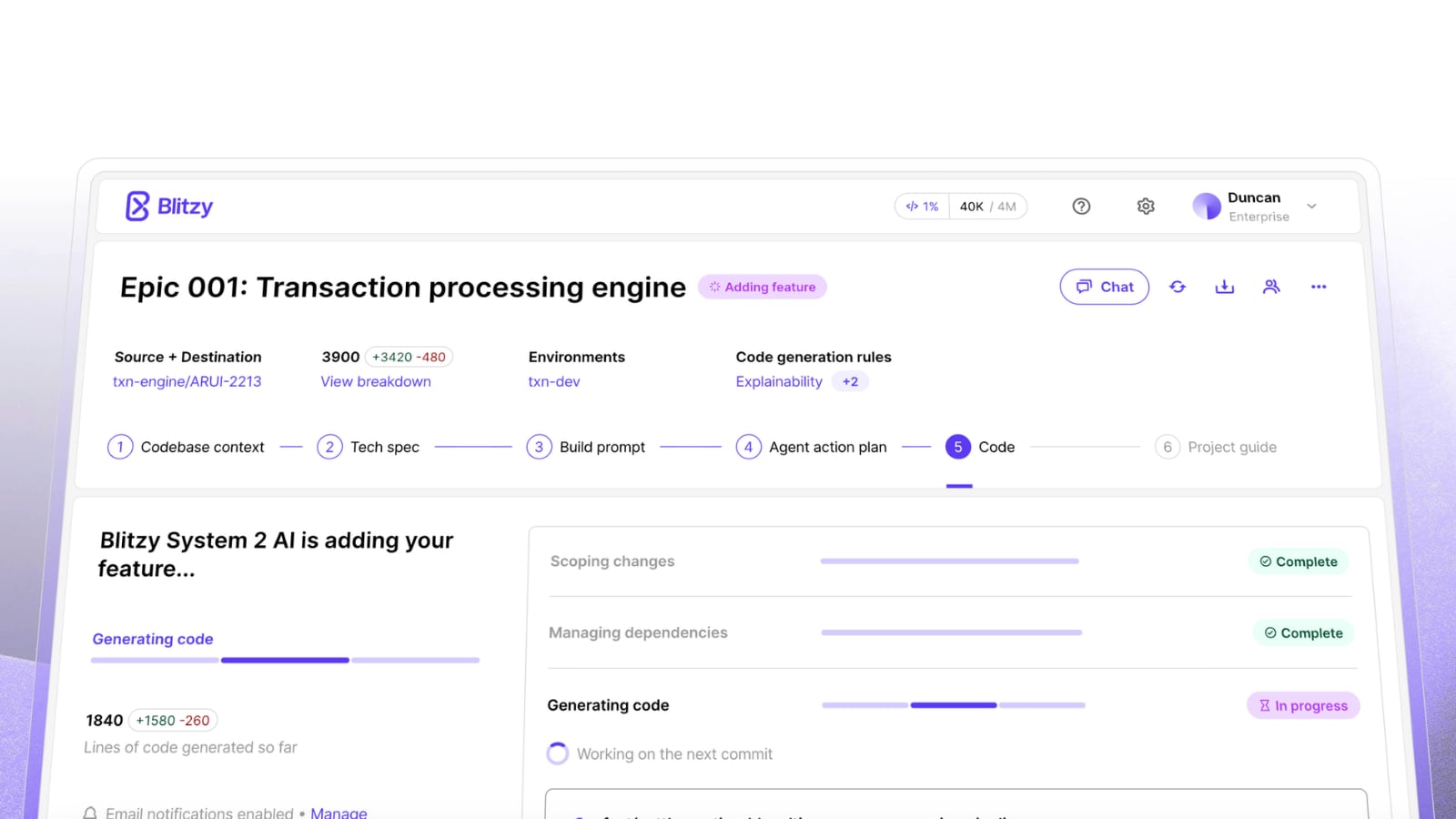
Task: Click Complete badge for Scoping changes
Action: (1299, 561)
